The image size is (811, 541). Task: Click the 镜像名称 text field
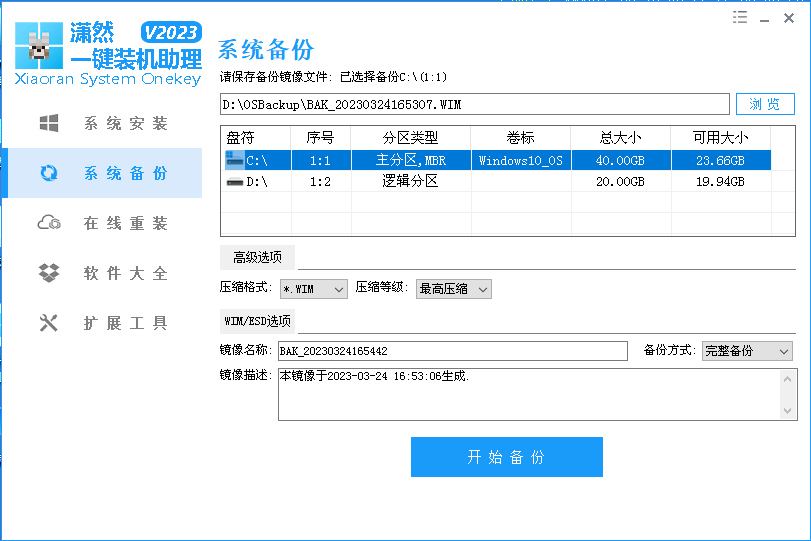(x=451, y=351)
